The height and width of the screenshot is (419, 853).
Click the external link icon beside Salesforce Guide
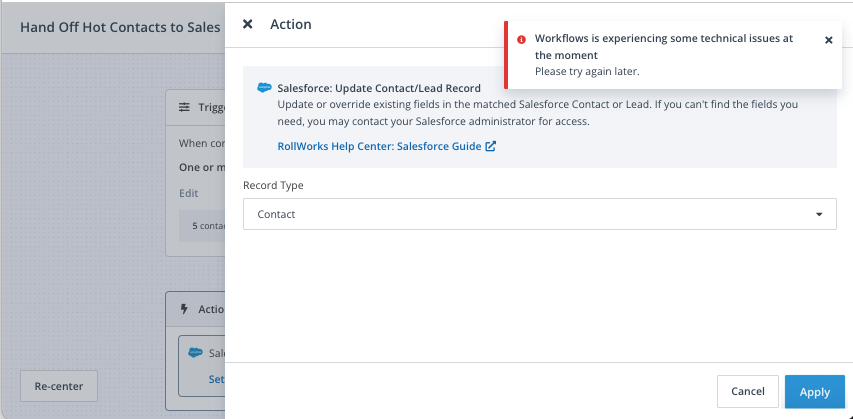(490, 146)
